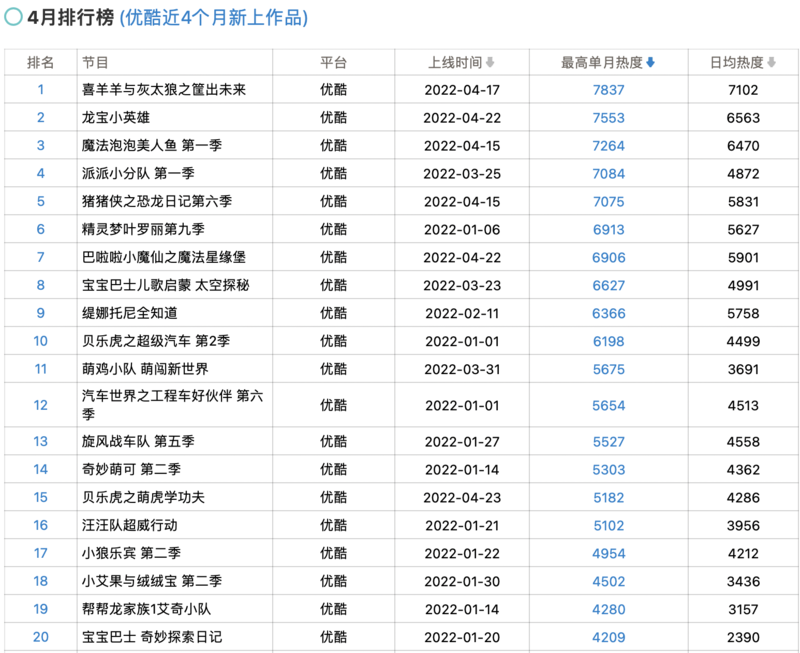The height and width of the screenshot is (653, 800).
Task: Open heat value 4209 link
Action: pyautogui.click(x=608, y=637)
